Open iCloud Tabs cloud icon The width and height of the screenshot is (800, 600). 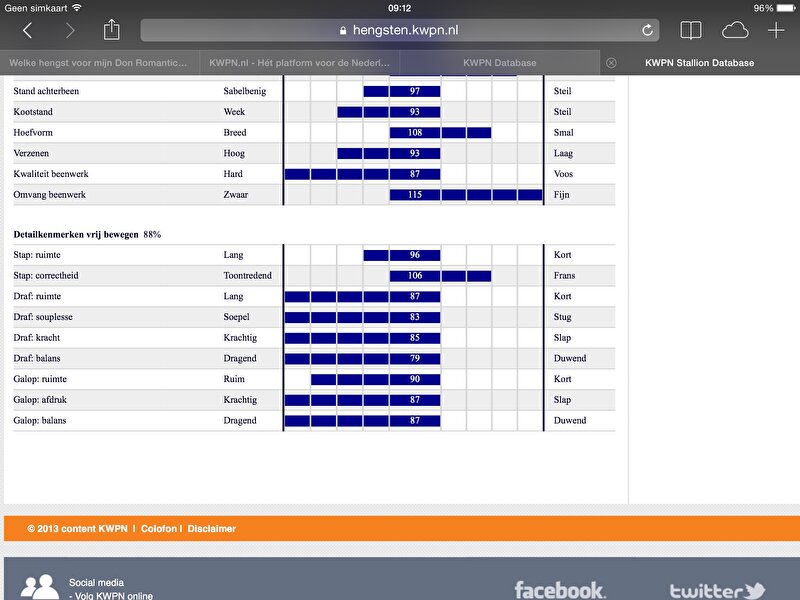pos(734,30)
